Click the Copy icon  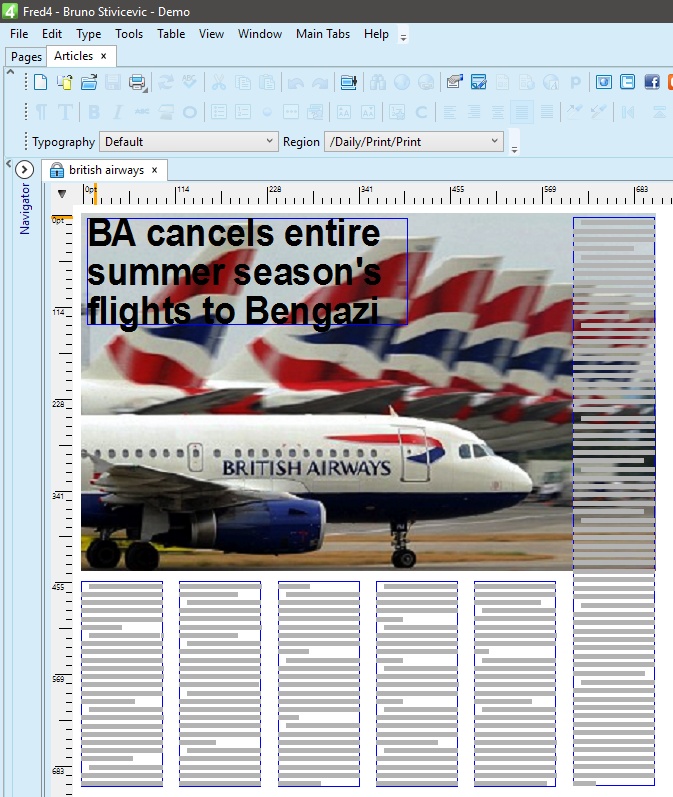point(243,82)
